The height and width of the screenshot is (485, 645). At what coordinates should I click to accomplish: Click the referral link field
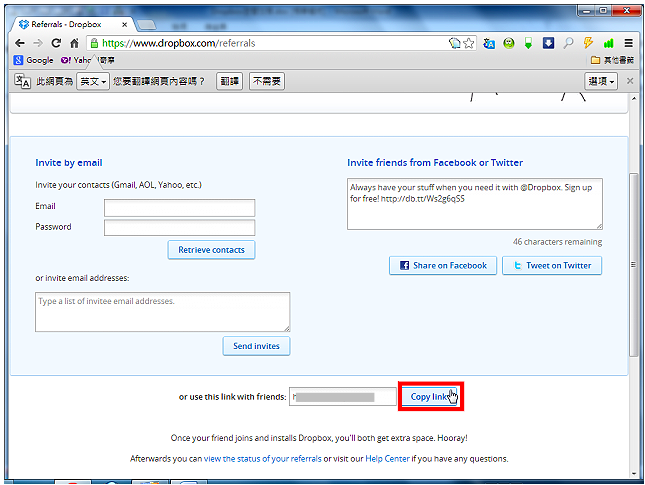pos(343,397)
